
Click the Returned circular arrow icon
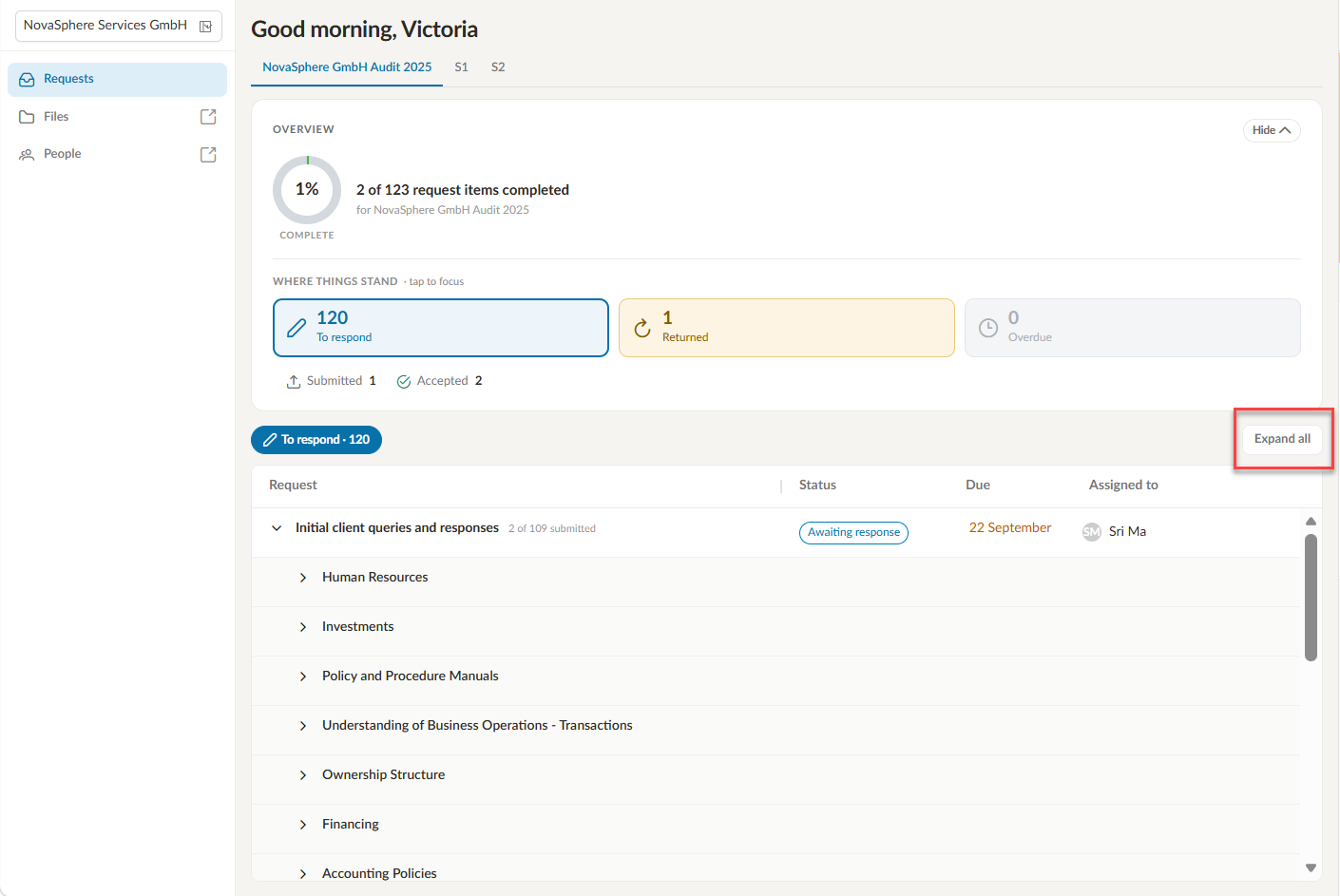[x=642, y=328]
